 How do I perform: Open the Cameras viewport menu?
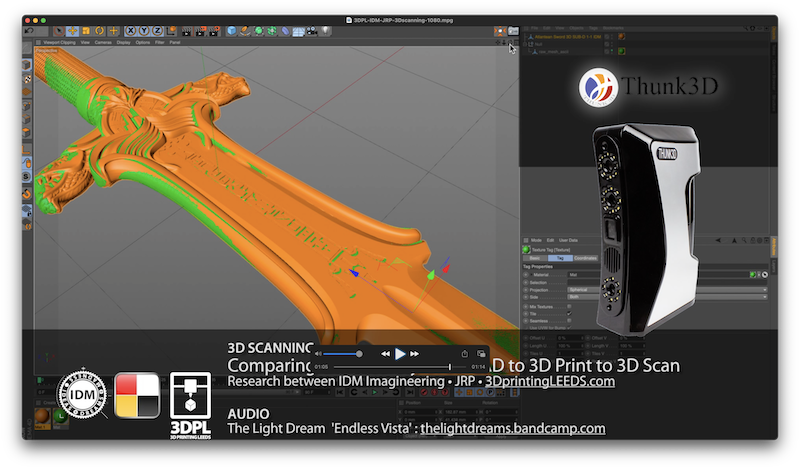pyautogui.click(x=103, y=43)
